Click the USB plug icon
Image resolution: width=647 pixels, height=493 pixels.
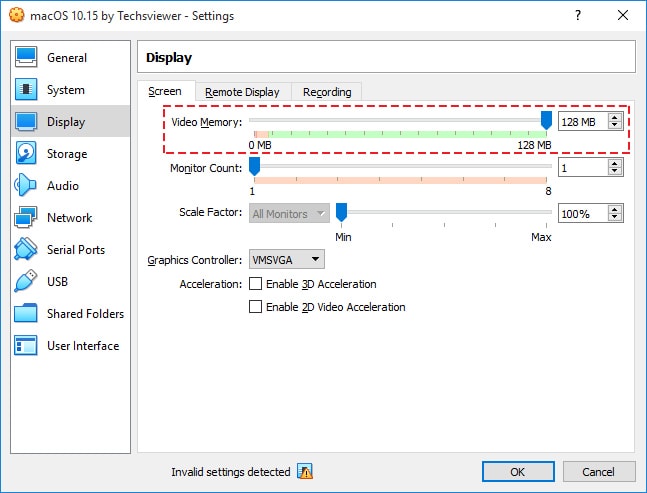coord(26,281)
